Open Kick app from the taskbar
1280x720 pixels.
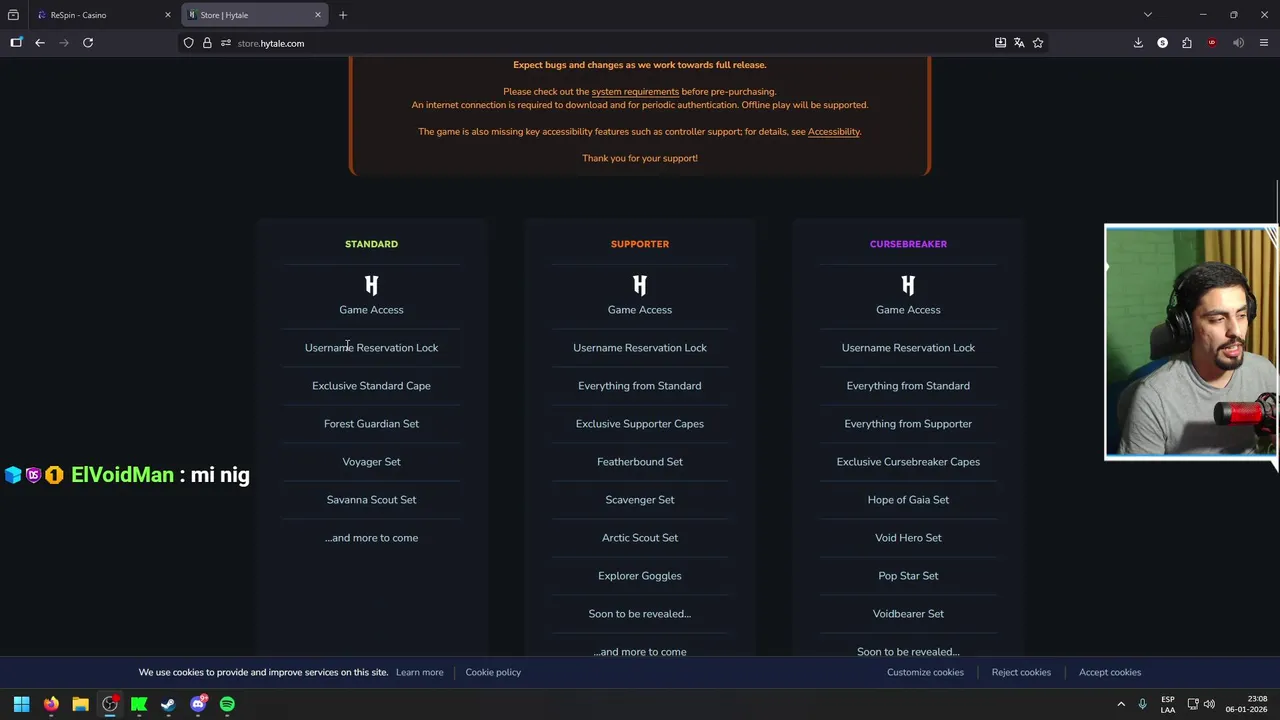[139, 704]
